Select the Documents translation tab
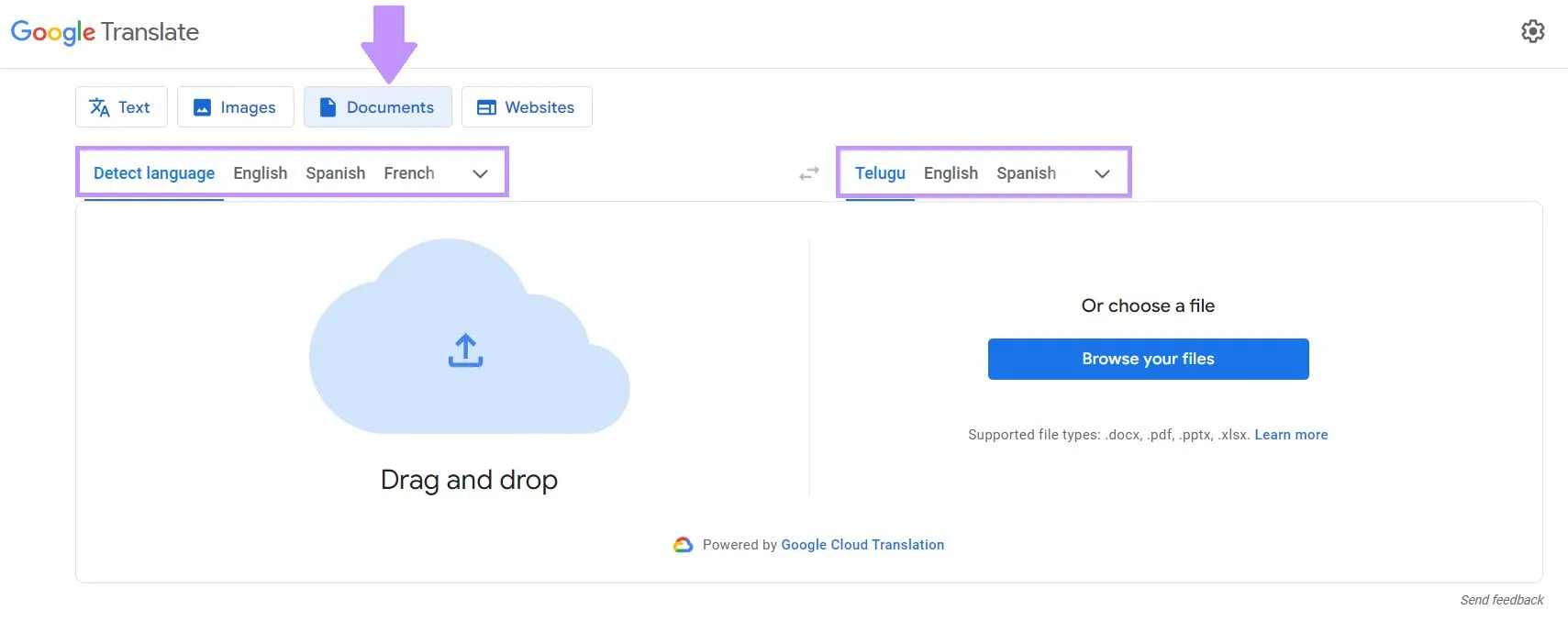 tap(377, 107)
